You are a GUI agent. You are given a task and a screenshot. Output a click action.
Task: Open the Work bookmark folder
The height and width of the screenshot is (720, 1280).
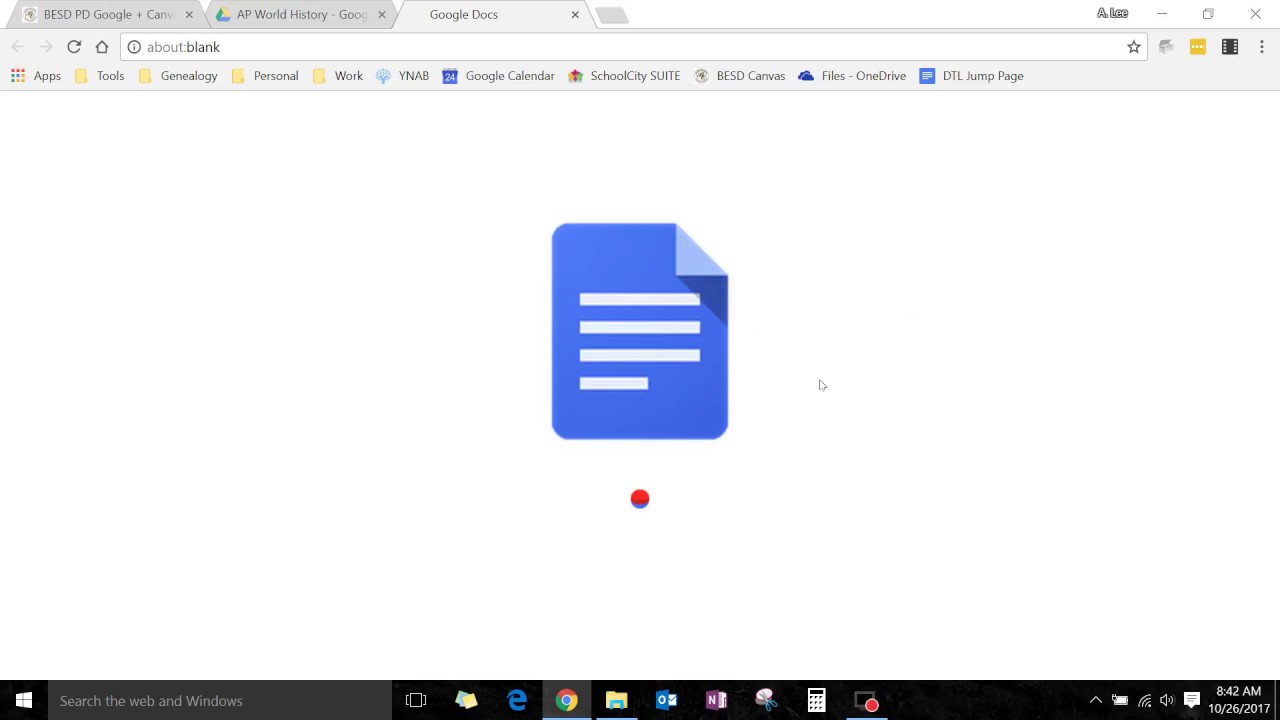(x=338, y=76)
